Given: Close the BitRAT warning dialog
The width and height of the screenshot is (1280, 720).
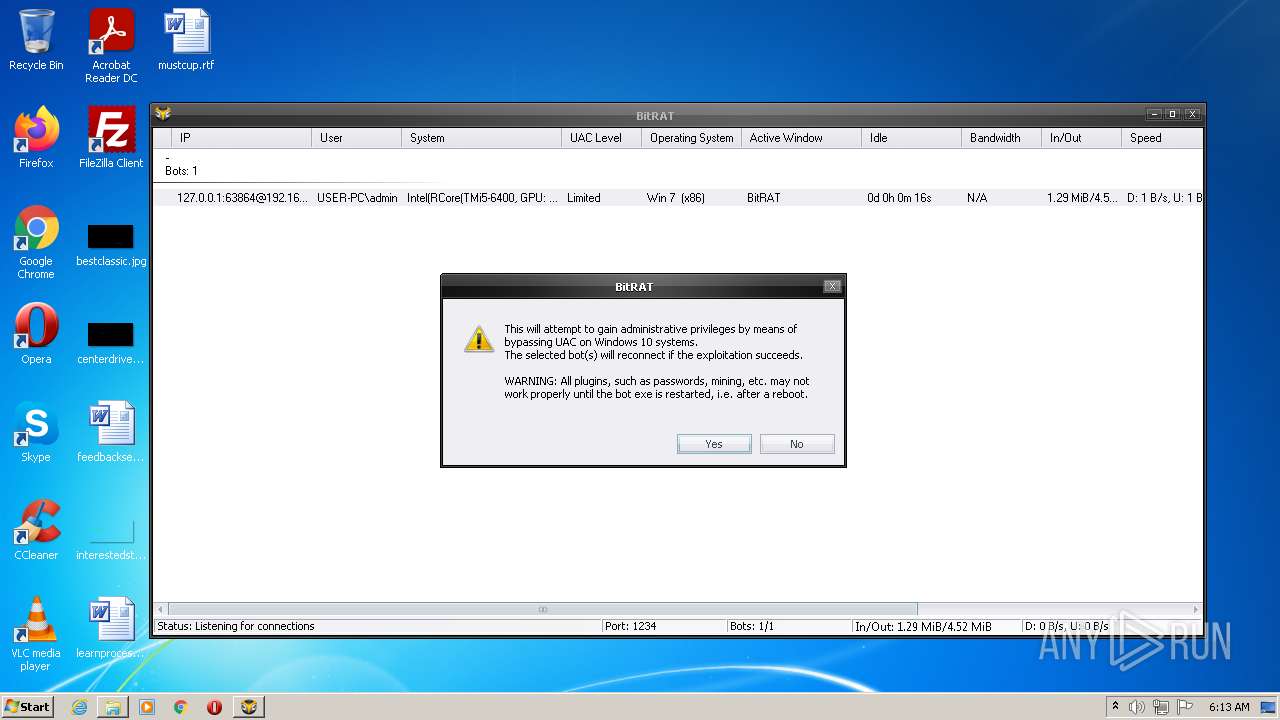Looking at the screenshot, I should [832, 286].
